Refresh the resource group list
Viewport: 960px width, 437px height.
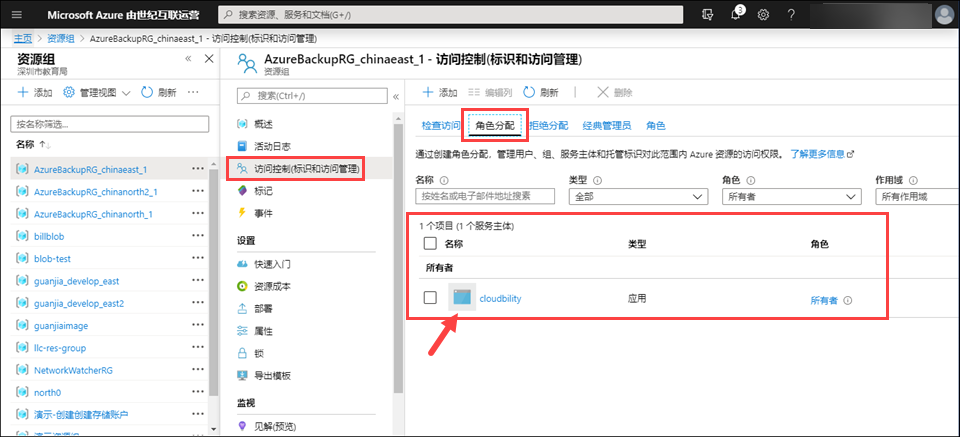tap(159, 92)
